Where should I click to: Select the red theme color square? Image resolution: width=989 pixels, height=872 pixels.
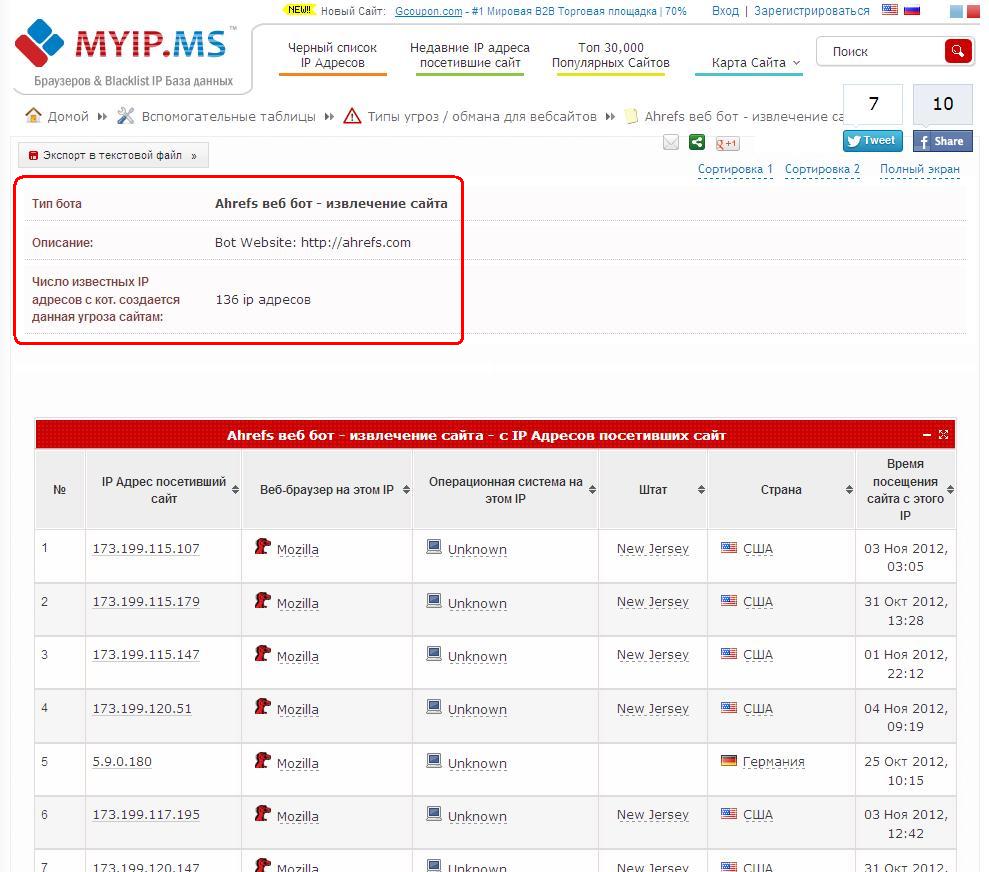pyautogui.click(x=975, y=11)
